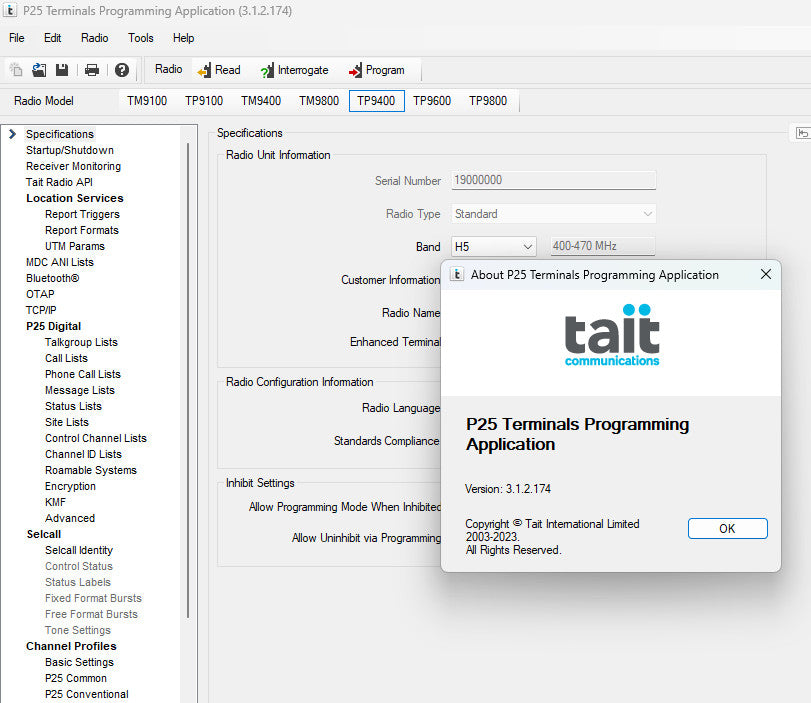
Task: Select the TM9800 radio model
Action: tap(319, 100)
